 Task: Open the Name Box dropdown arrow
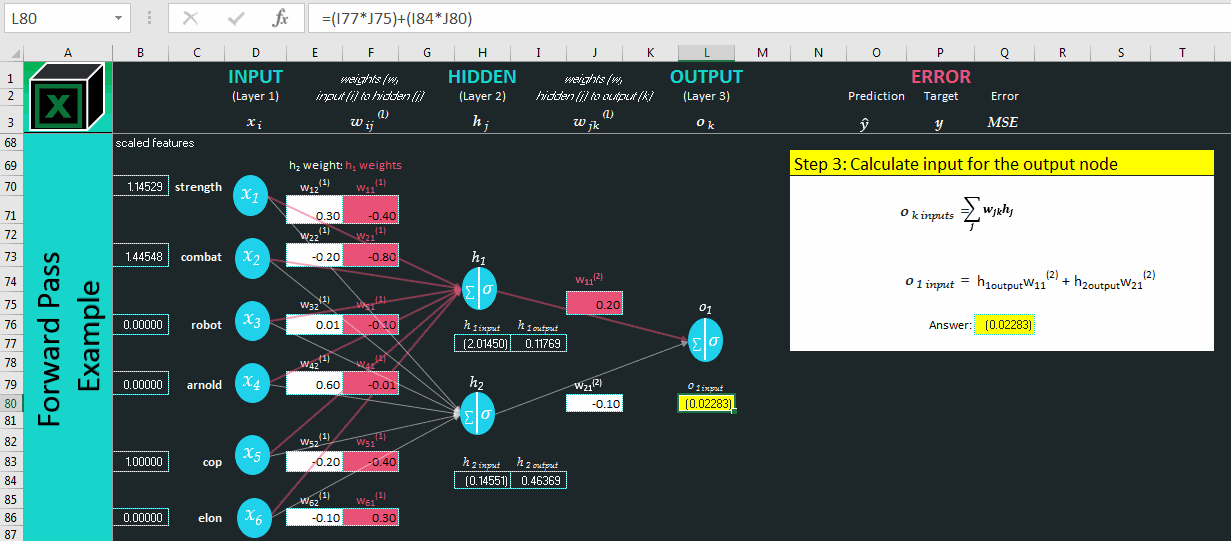pos(120,18)
